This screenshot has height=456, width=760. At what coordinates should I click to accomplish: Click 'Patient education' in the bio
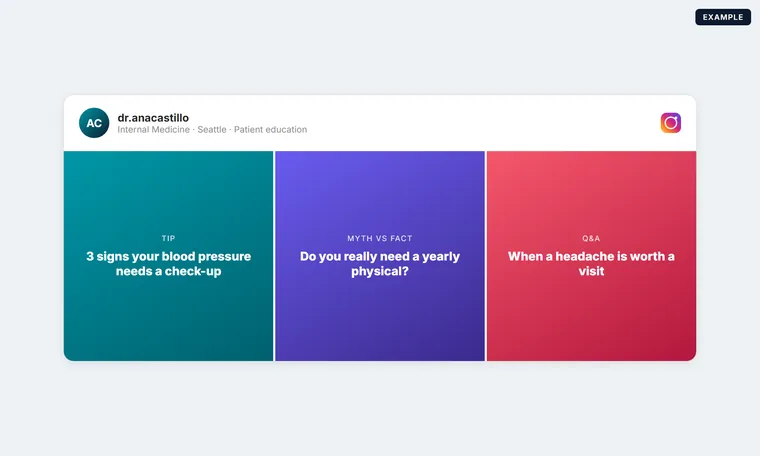[x=270, y=130]
